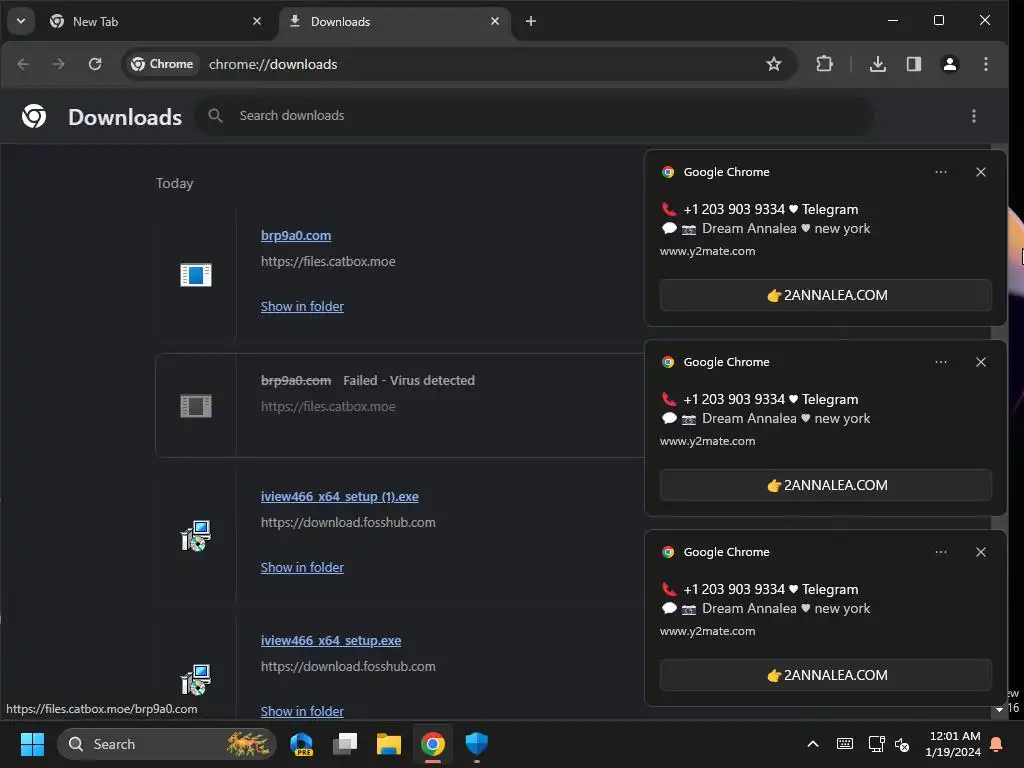Open the Extensions puzzle icon
The image size is (1024, 768).
824,64
